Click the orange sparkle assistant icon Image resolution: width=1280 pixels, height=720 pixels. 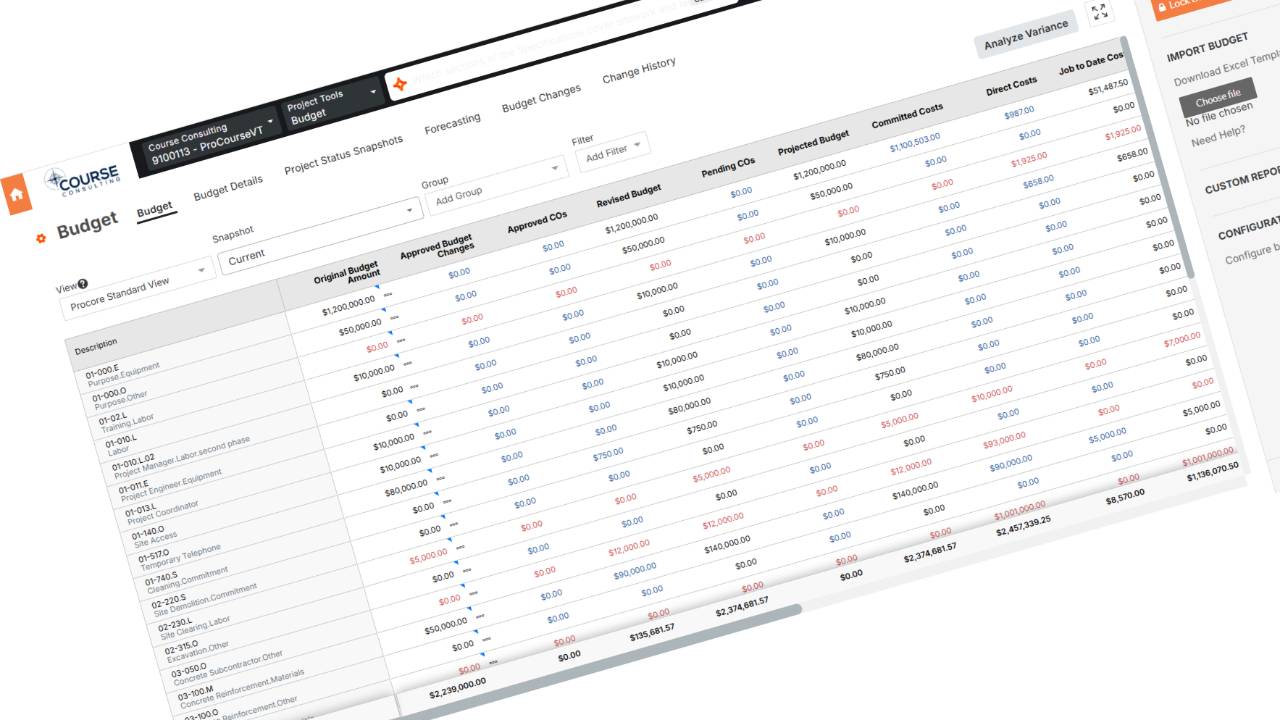coord(400,85)
